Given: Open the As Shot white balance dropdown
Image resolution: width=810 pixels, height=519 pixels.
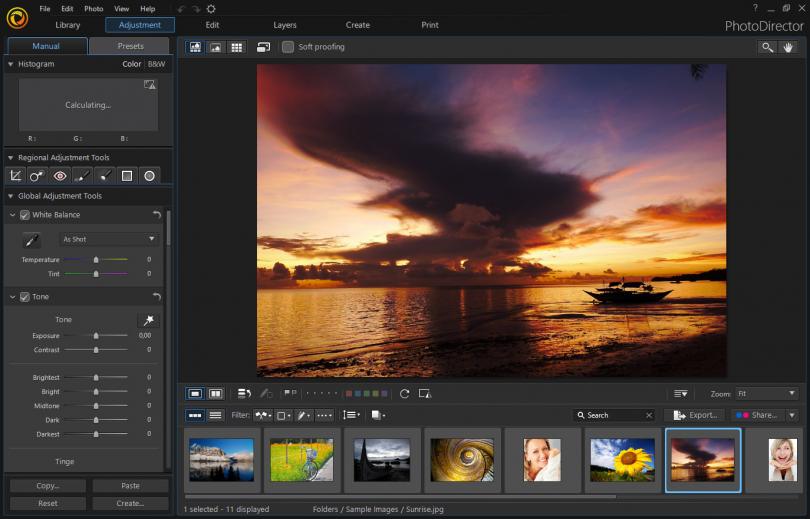Looking at the screenshot, I should (108, 239).
